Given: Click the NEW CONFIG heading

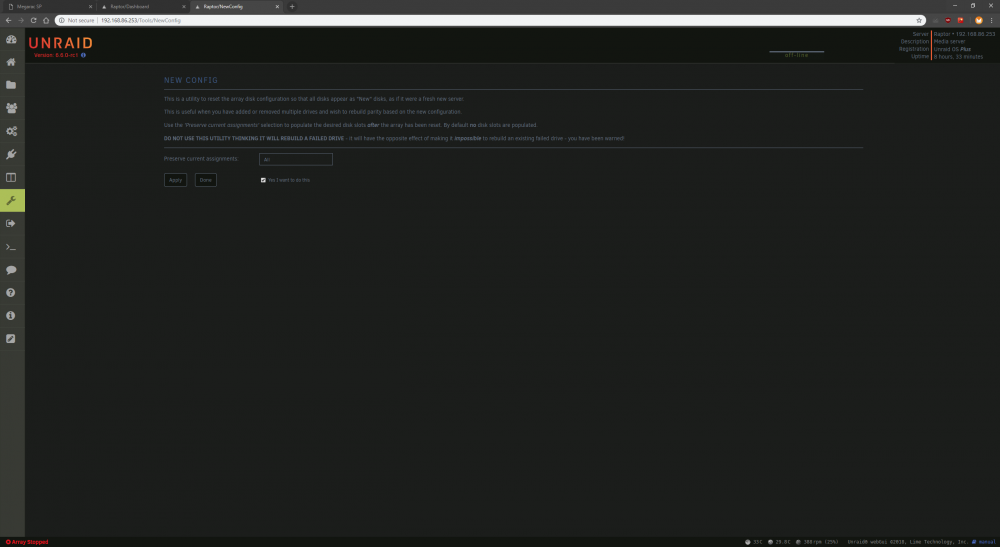Looking at the screenshot, I should point(191,80).
